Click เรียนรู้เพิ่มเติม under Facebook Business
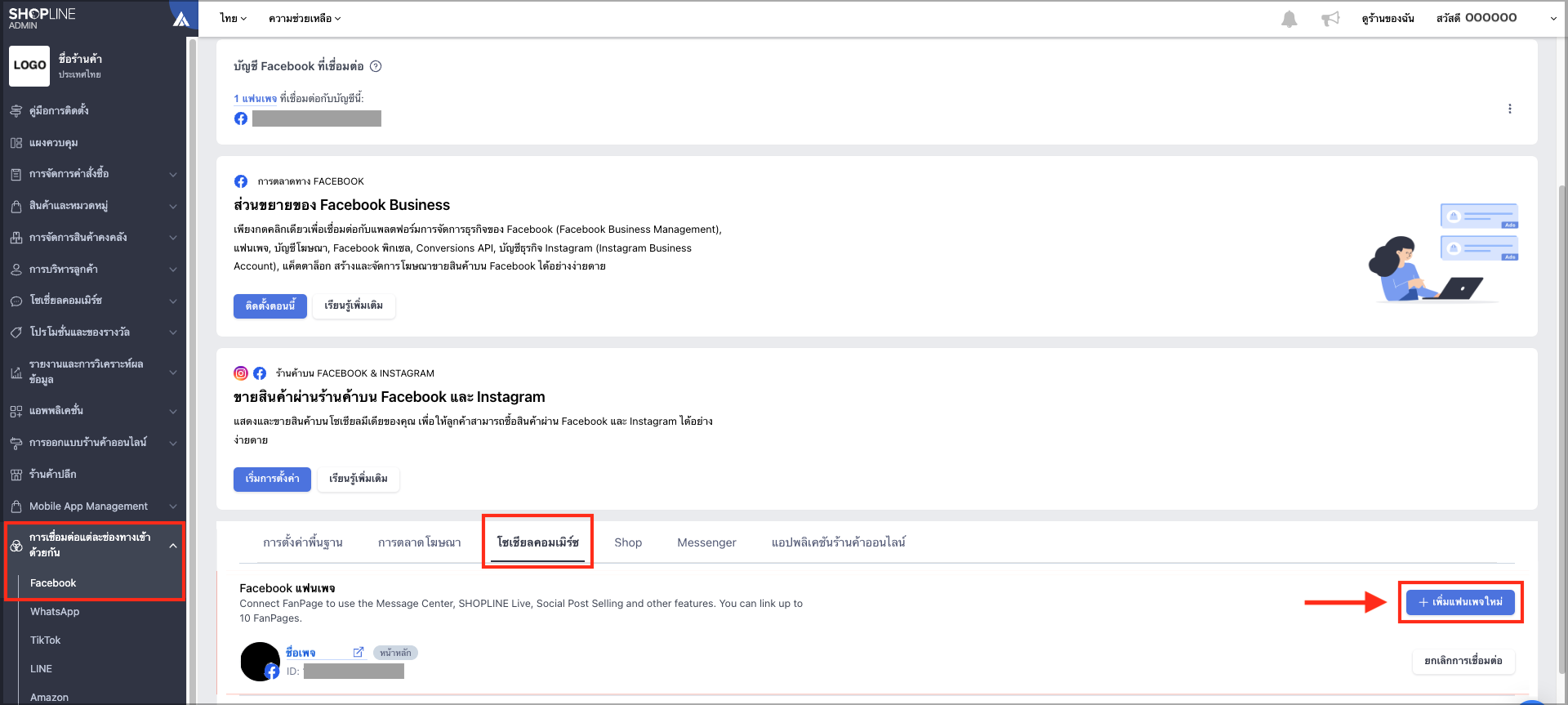 coord(354,306)
